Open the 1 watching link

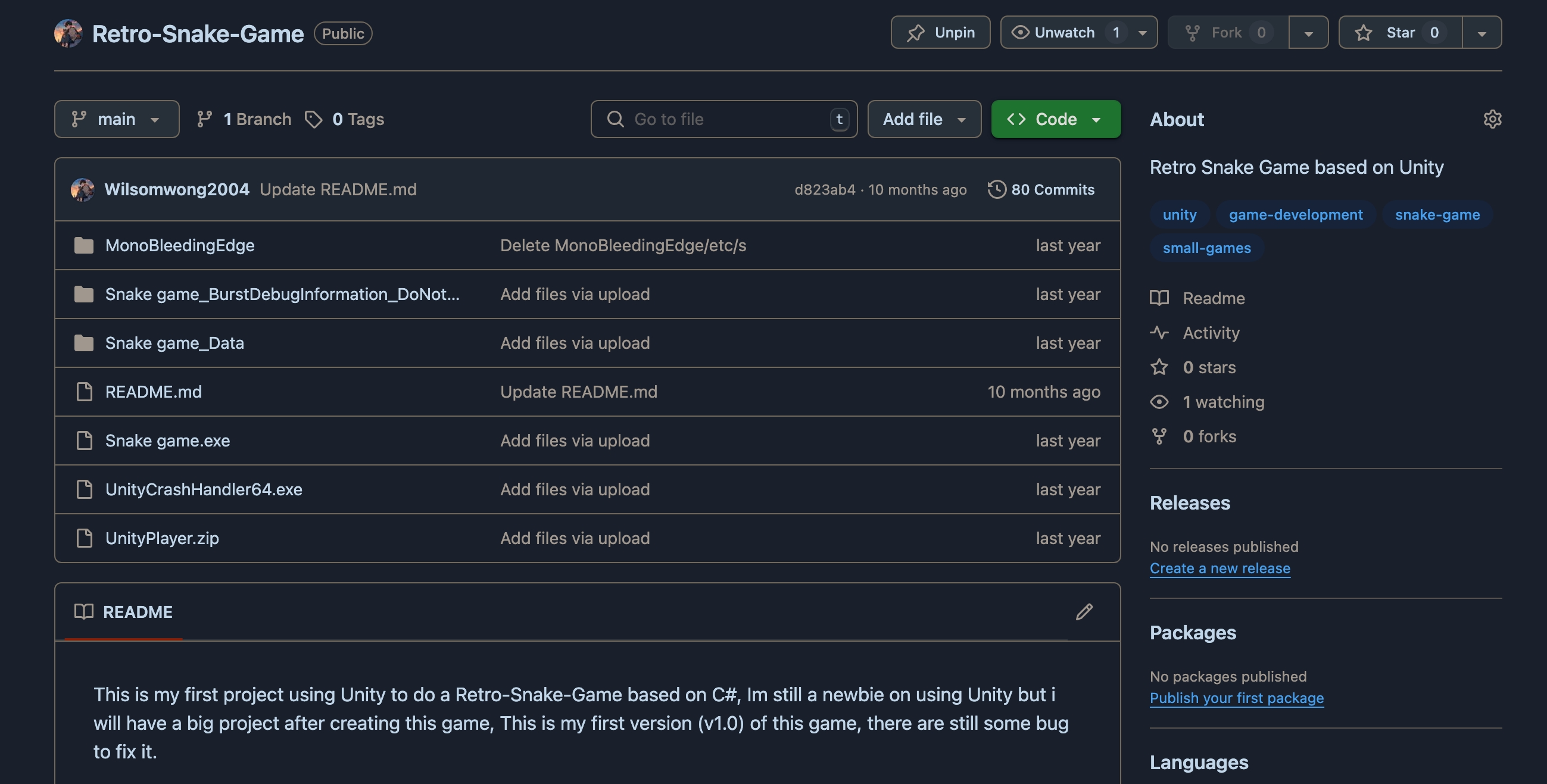tap(1207, 402)
